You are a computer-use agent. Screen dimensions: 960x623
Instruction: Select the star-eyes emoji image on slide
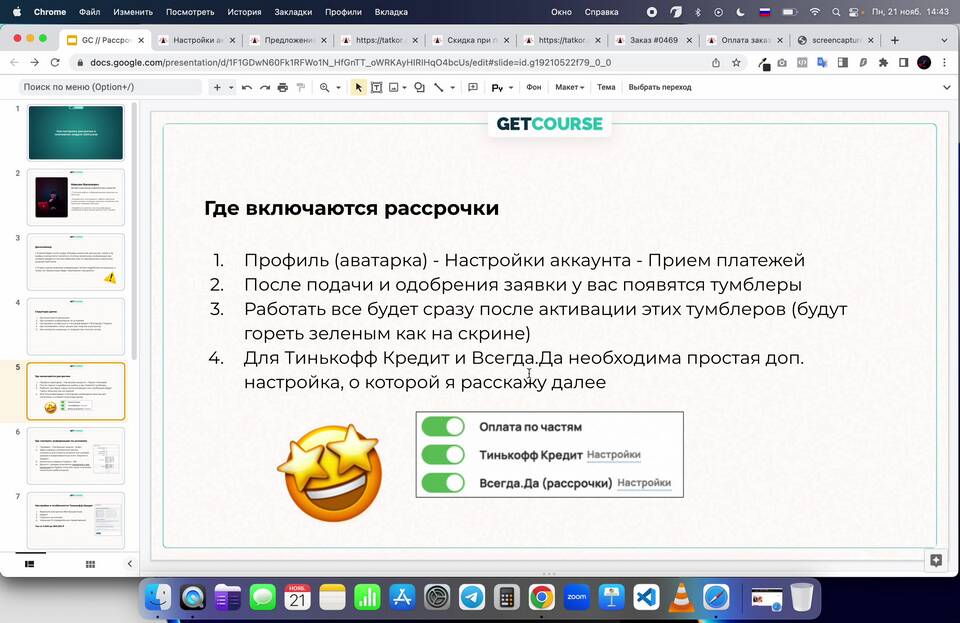click(x=331, y=472)
